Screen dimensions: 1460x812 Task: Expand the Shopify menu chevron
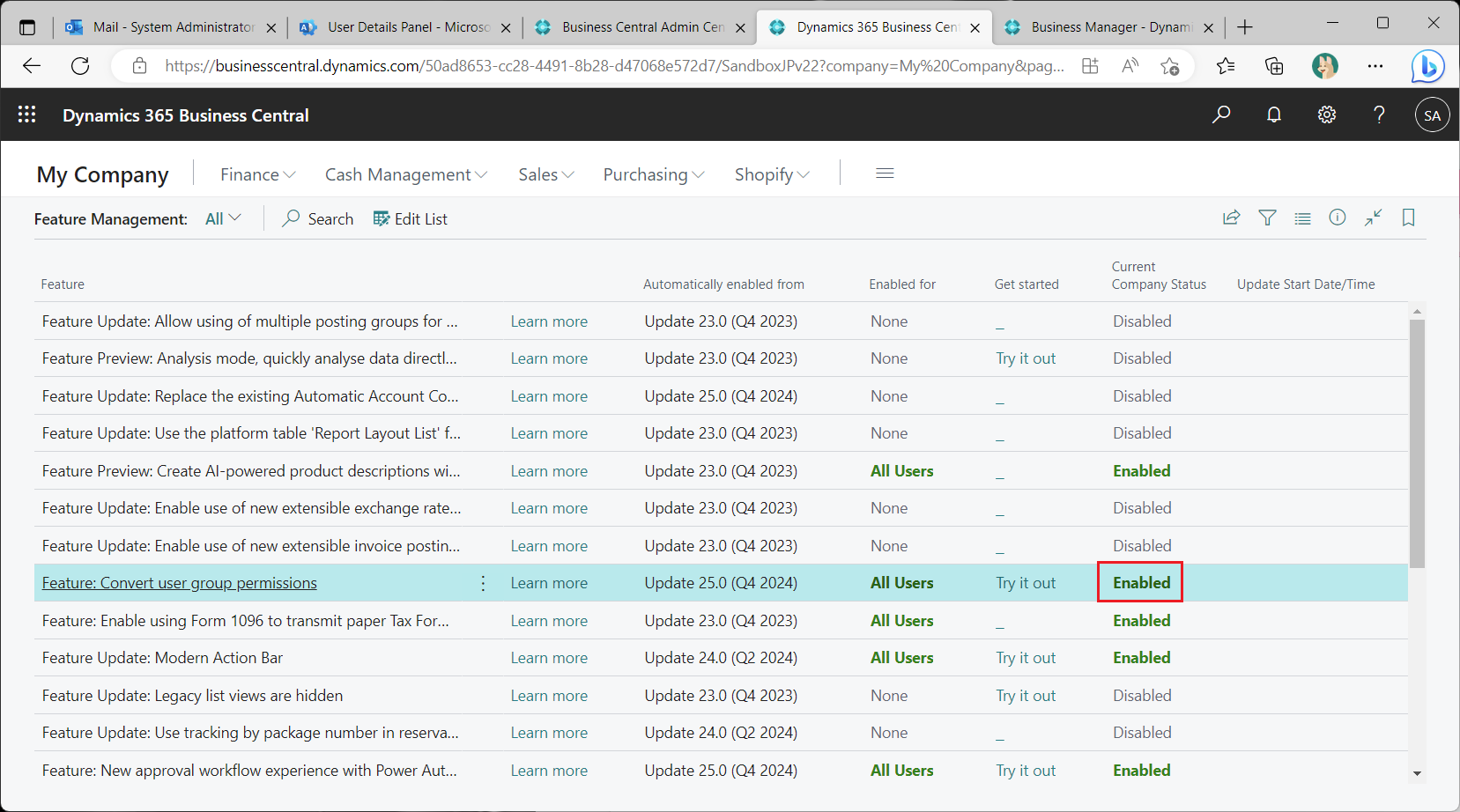pyautogui.click(x=804, y=173)
